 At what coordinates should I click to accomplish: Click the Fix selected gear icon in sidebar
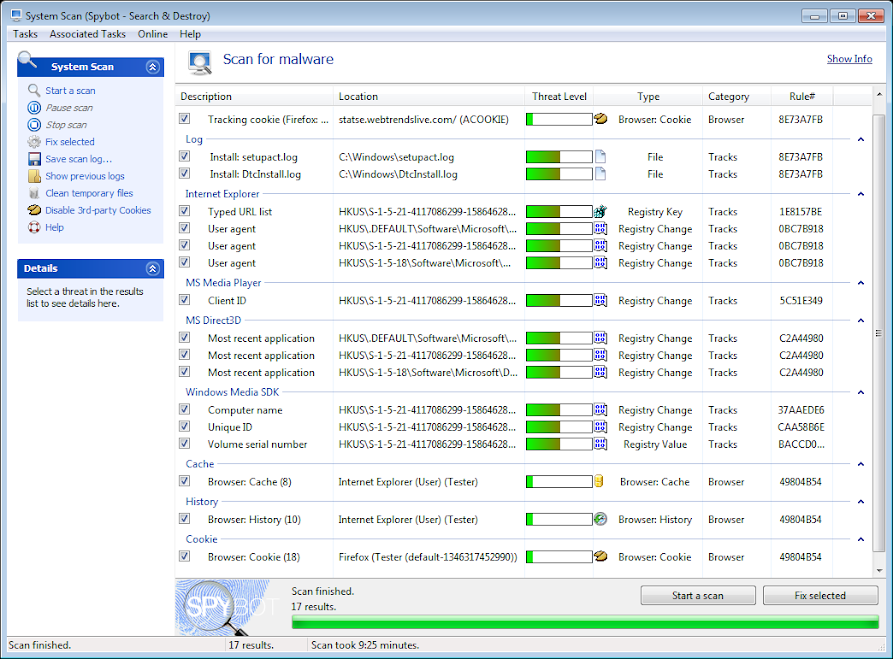pyautogui.click(x=34, y=142)
